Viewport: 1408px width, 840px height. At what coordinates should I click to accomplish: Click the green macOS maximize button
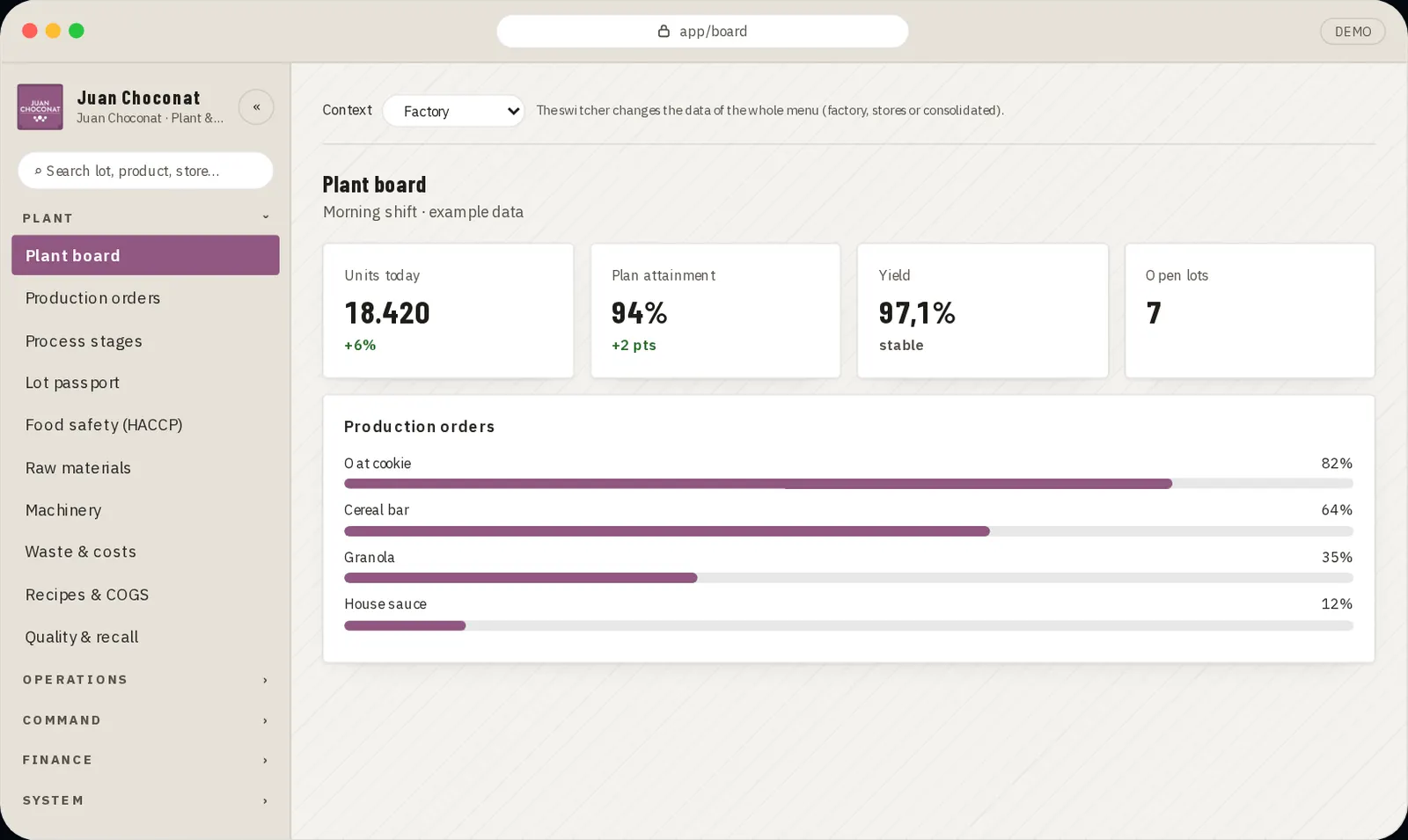pyautogui.click(x=77, y=31)
